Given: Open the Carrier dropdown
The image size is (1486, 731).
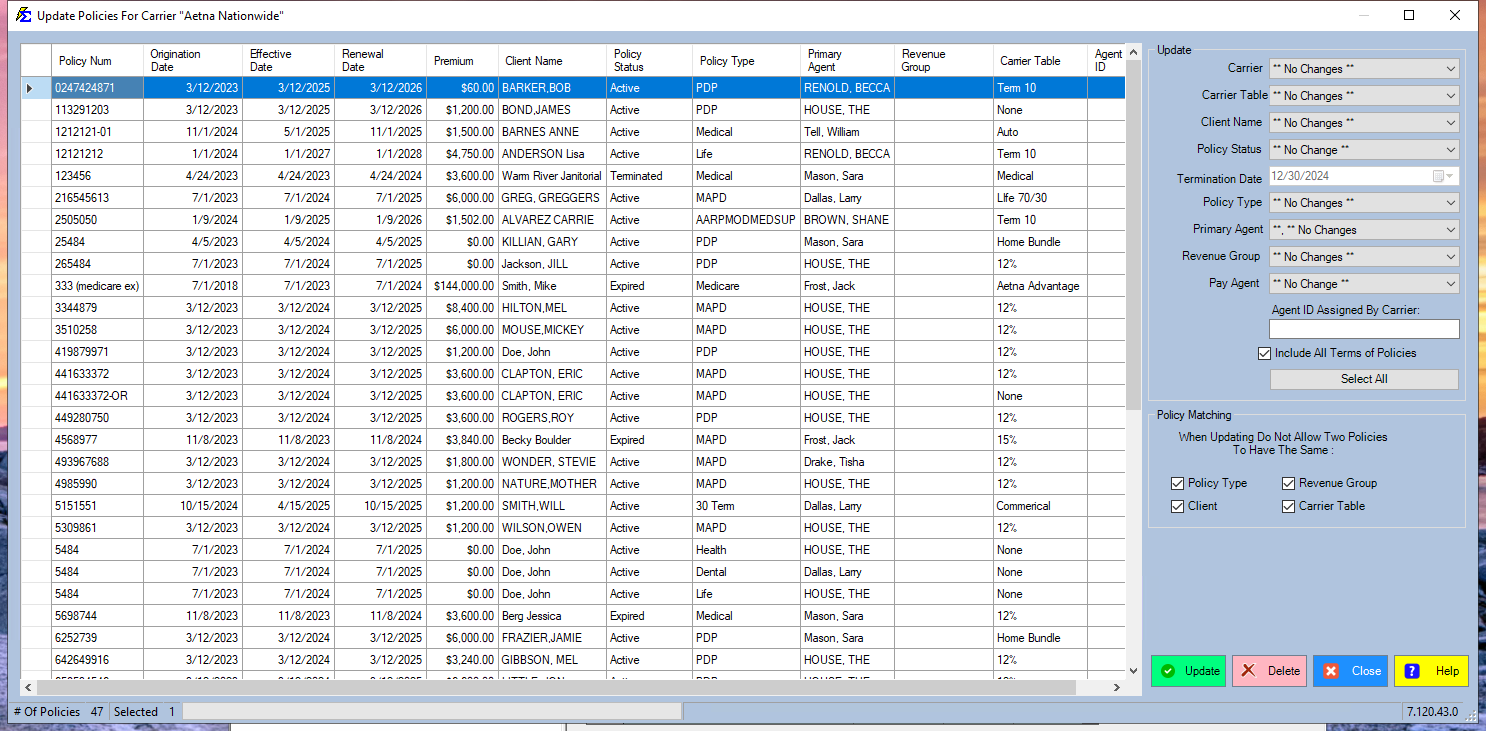Looking at the screenshot, I should (1363, 69).
